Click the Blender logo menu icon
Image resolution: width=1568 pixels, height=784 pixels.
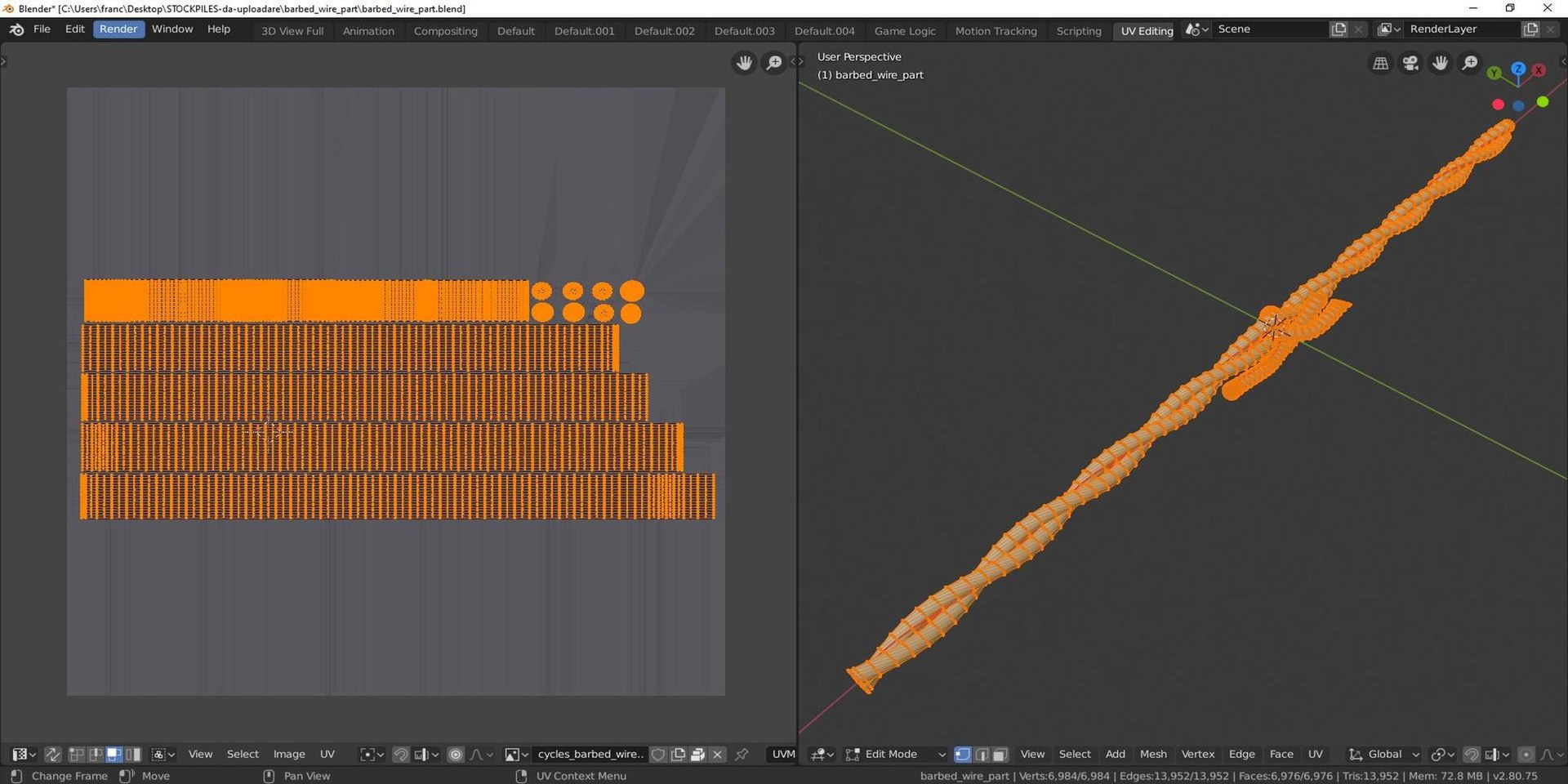tap(16, 29)
